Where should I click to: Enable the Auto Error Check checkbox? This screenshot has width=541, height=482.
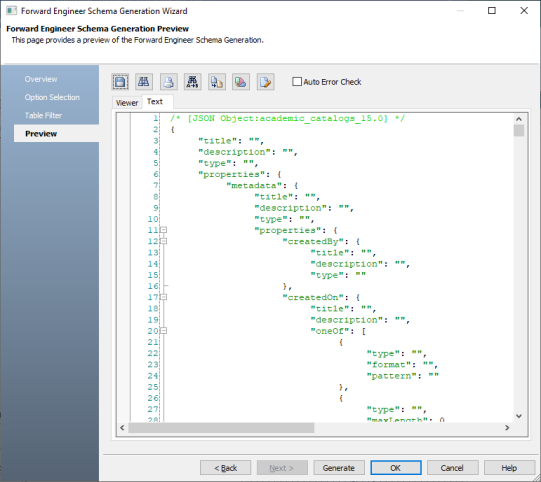coord(297,82)
